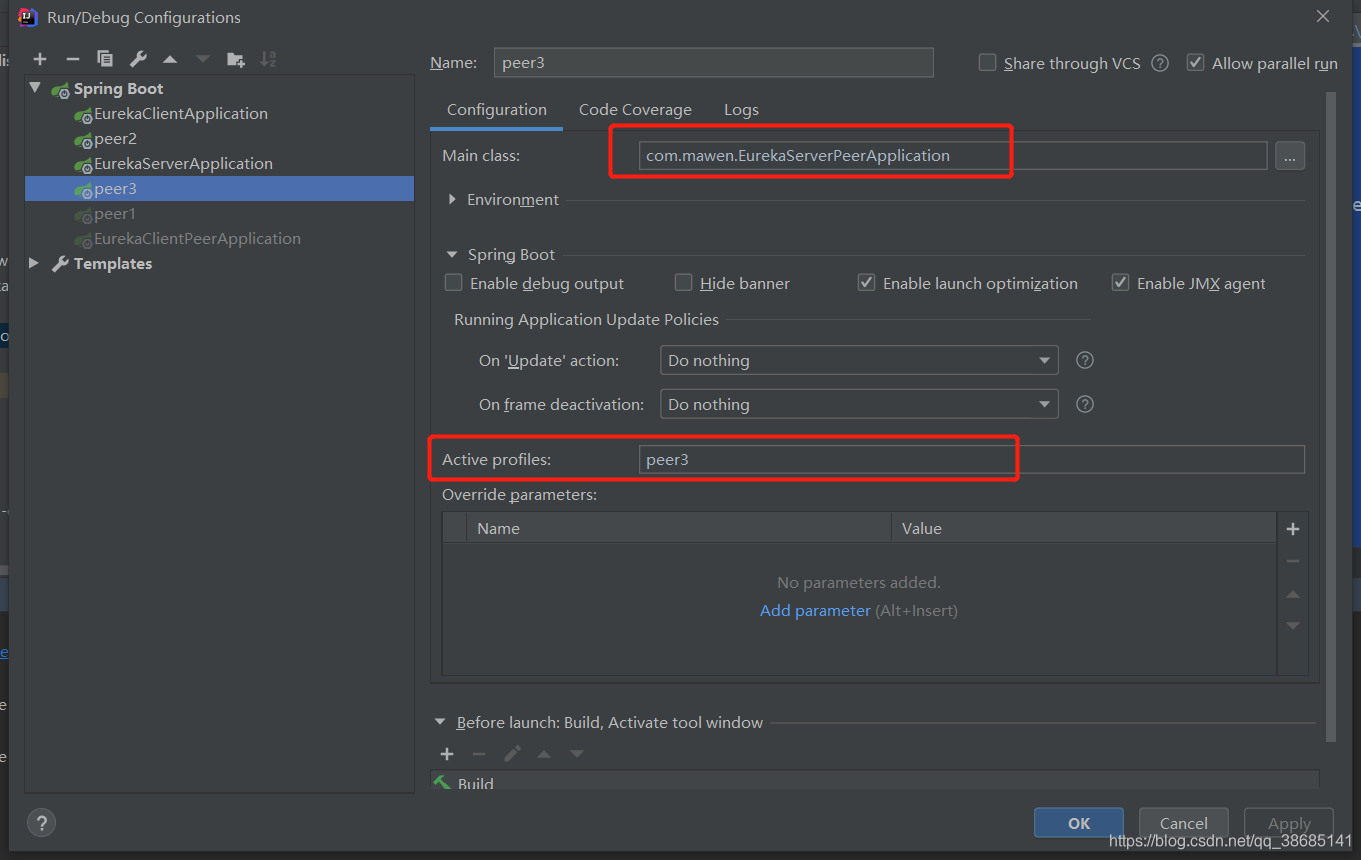Expand the Templates tree node

[x=35, y=263]
